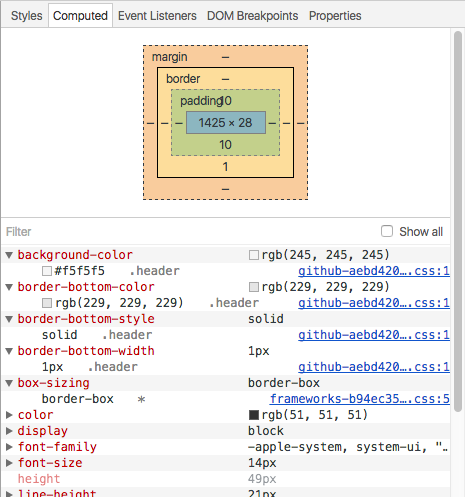Open the frameworks-b94ec35 css:5 link
This screenshot has width=465, height=497.
pos(360,399)
